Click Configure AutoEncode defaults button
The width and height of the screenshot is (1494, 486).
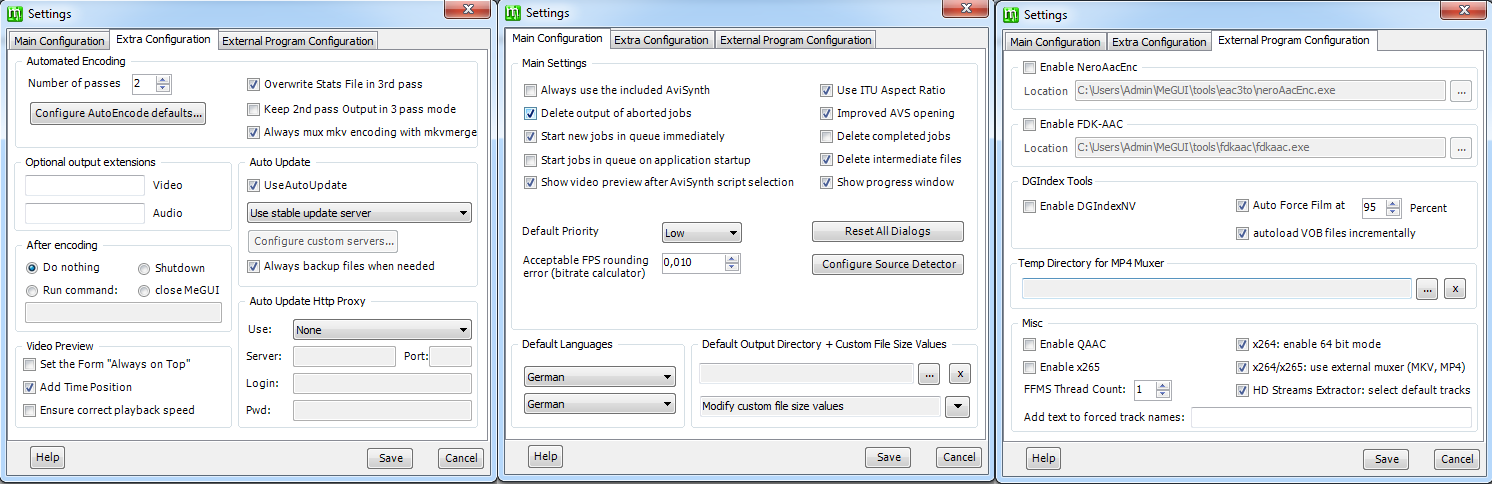(x=119, y=113)
